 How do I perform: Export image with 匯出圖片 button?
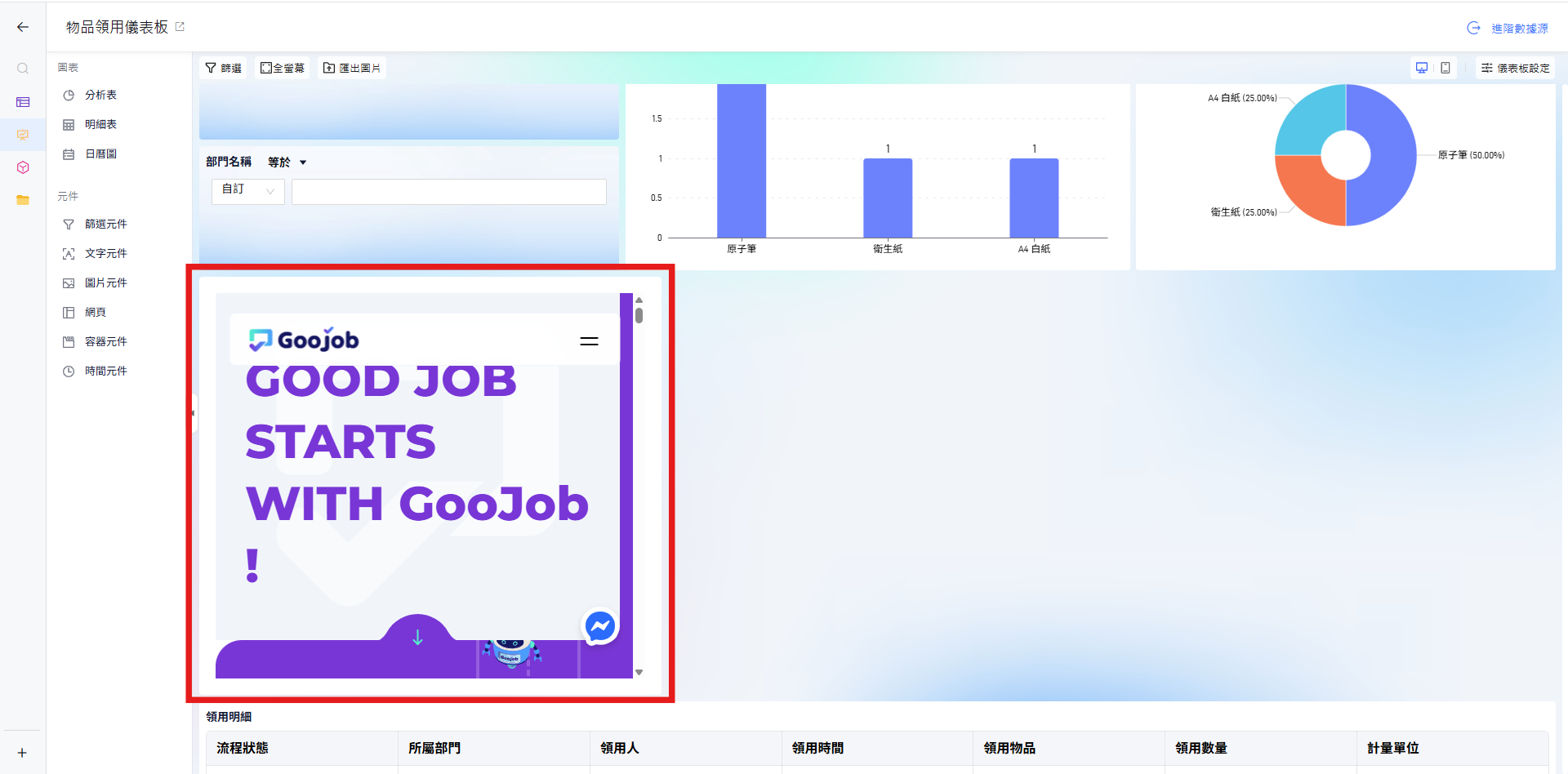(352, 68)
